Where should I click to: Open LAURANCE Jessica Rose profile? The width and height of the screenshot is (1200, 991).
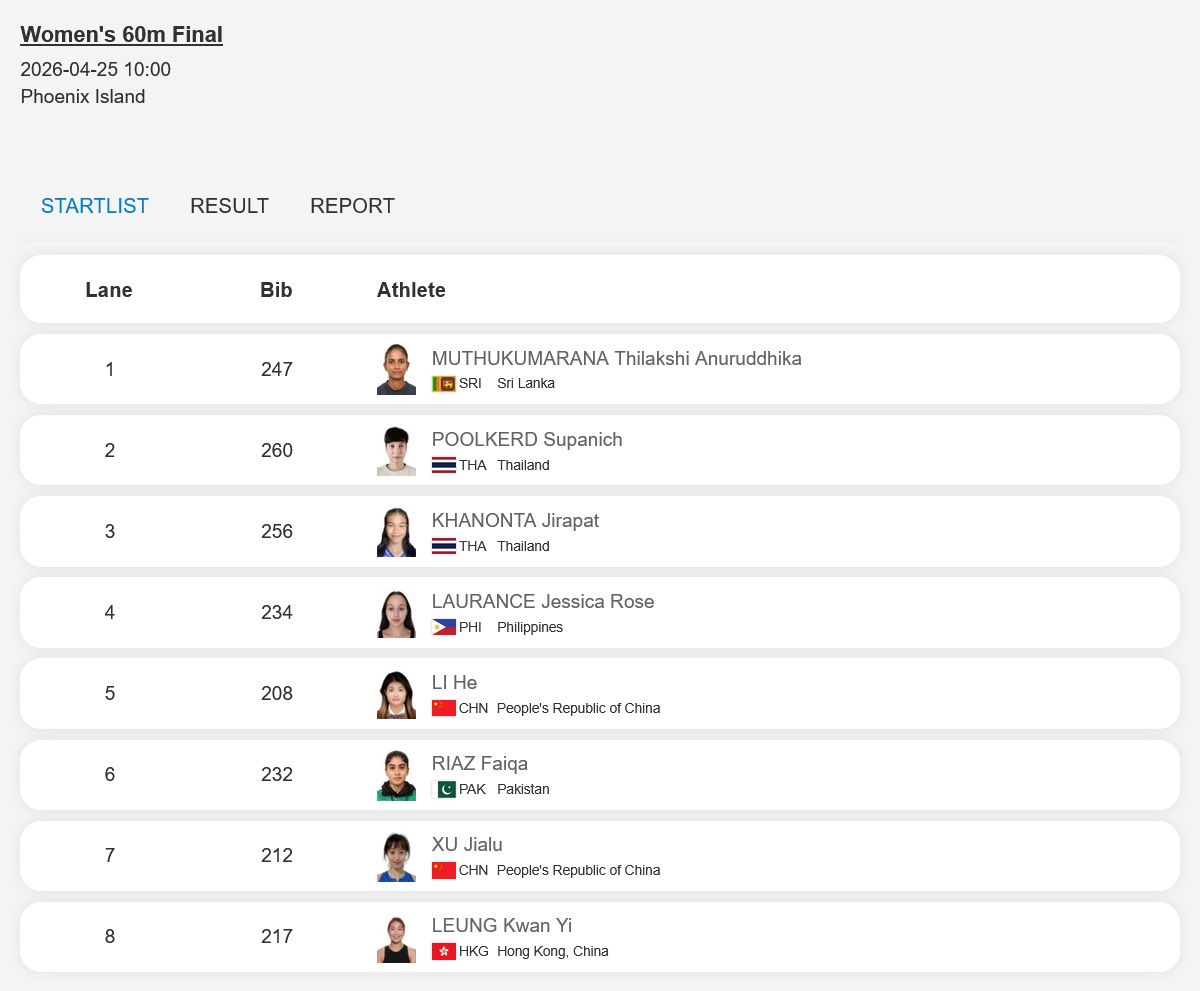click(543, 601)
